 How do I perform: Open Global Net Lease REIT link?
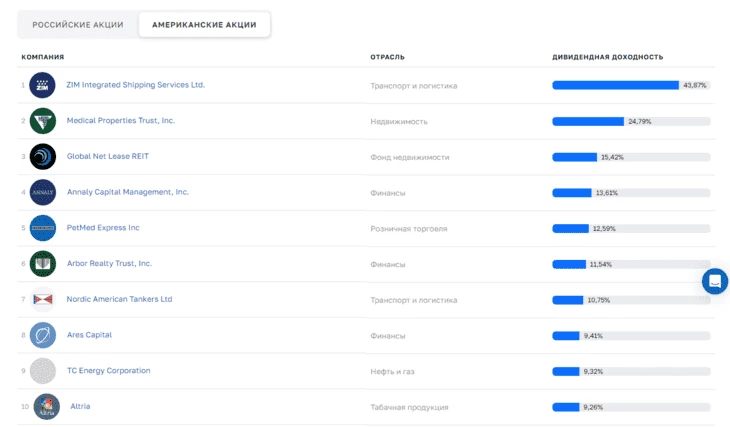(108, 156)
